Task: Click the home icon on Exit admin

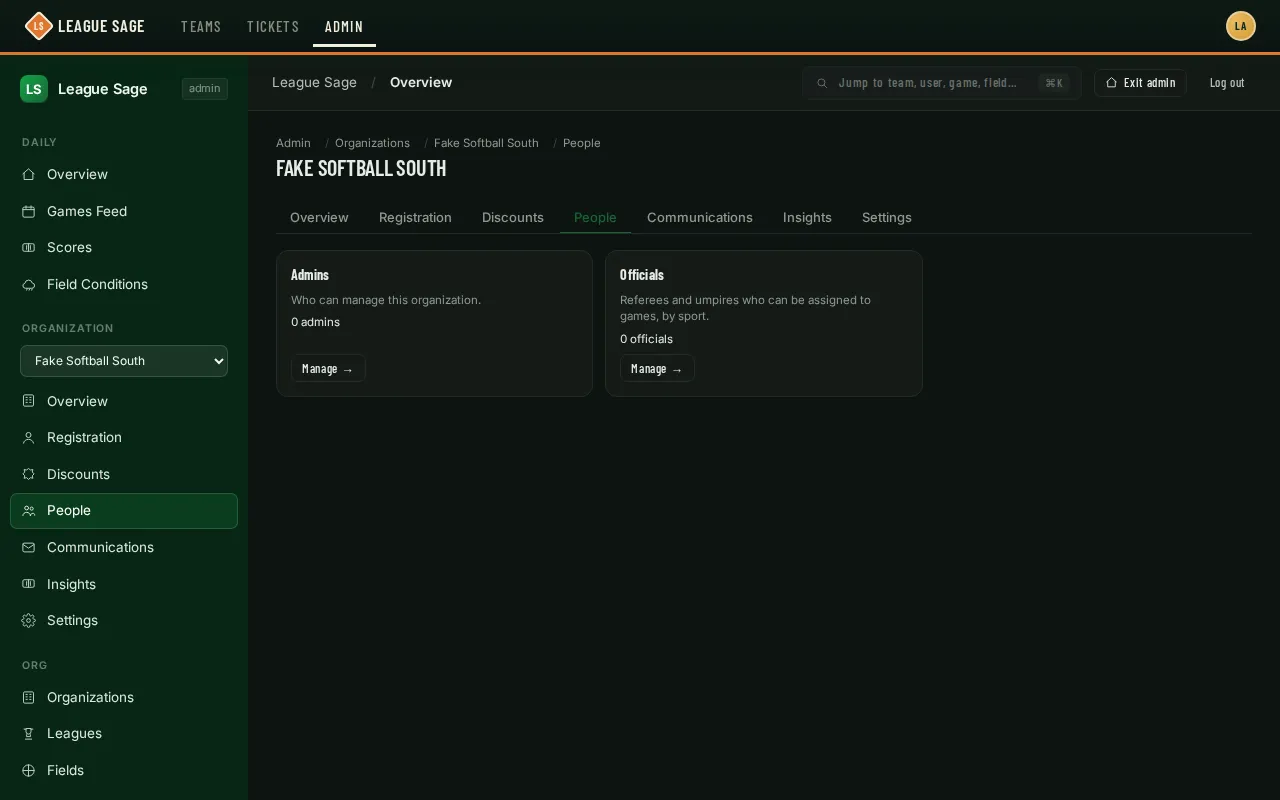Action: 1111,83
